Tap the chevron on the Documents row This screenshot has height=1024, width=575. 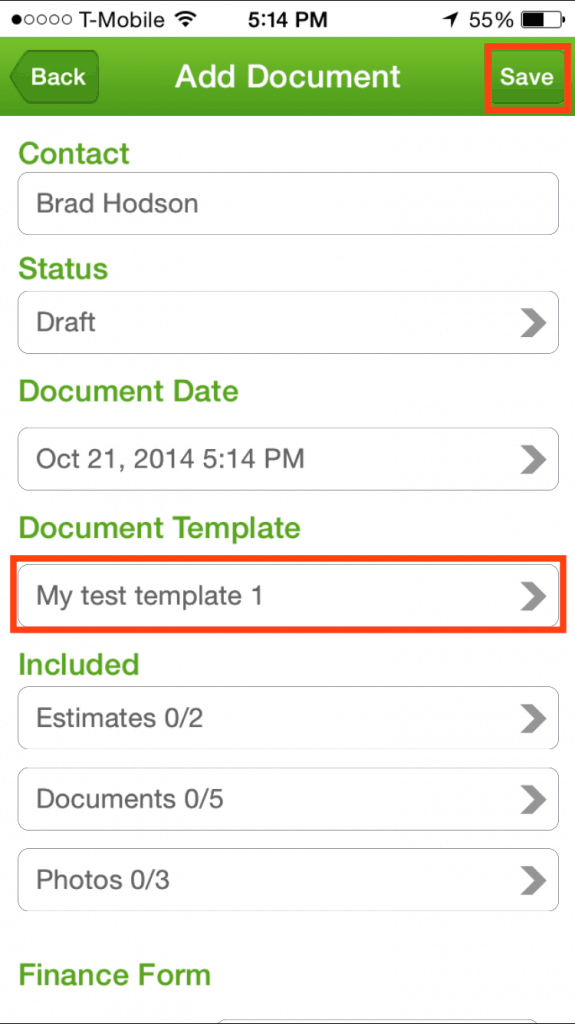coord(533,799)
